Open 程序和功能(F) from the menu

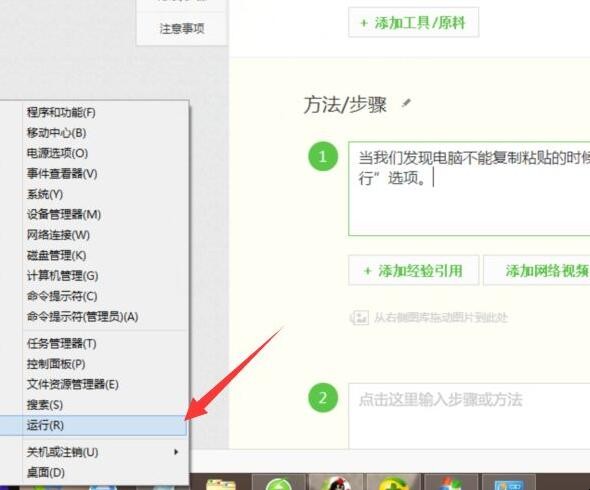94,112
